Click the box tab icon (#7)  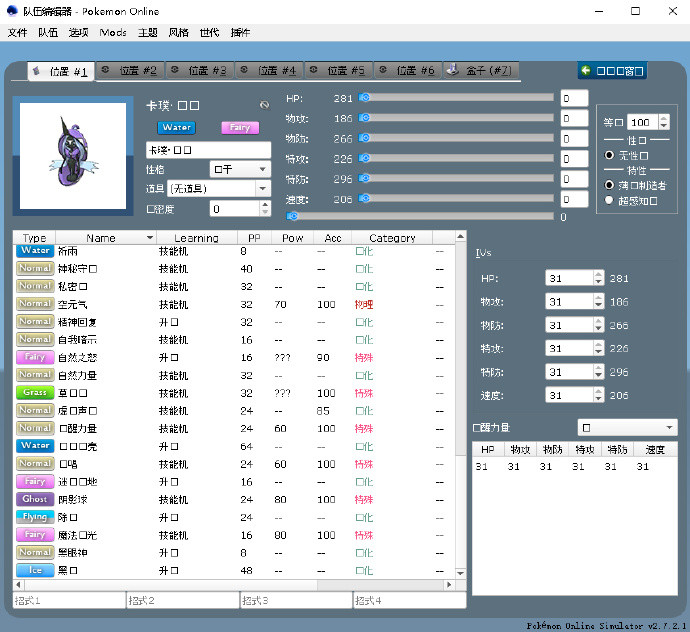pos(453,70)
